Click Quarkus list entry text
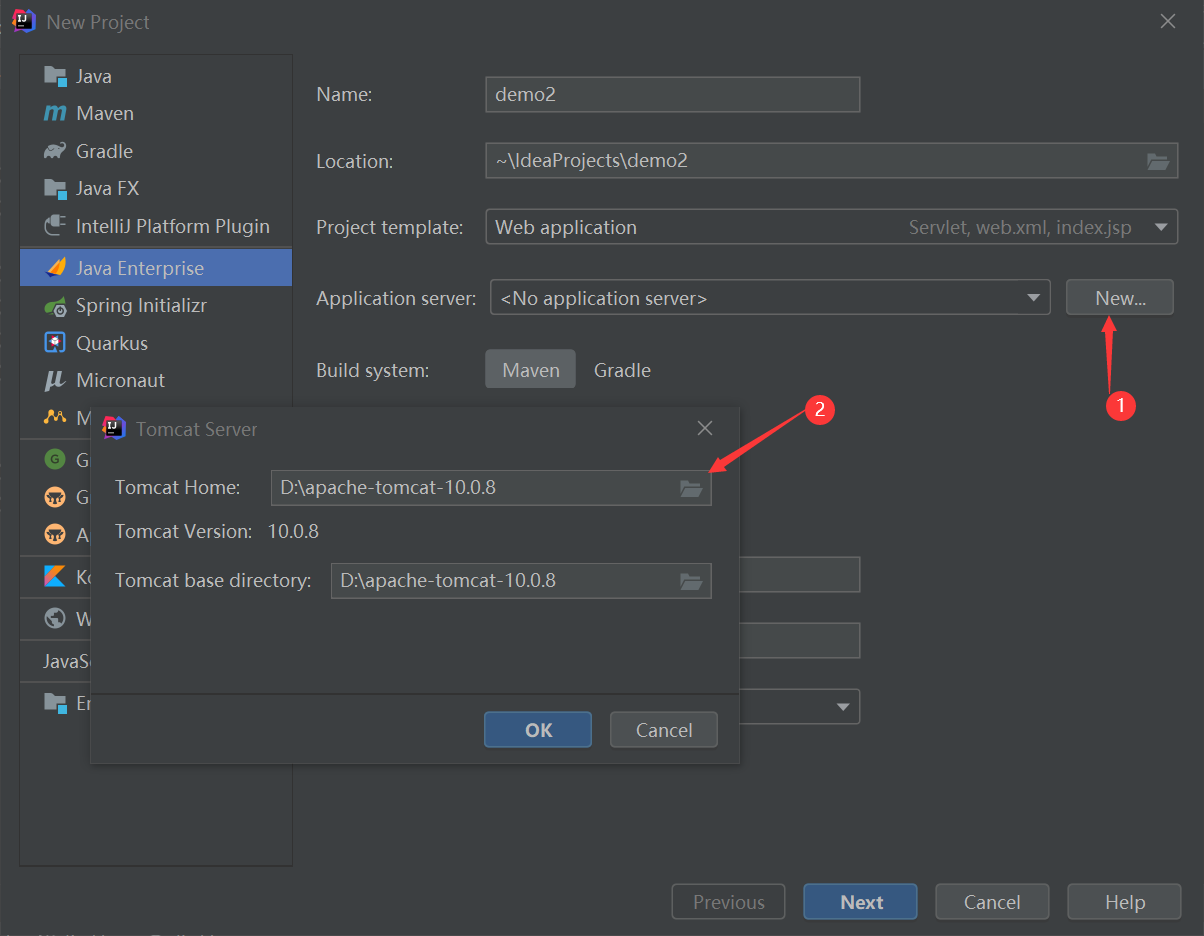 coord(112,343)
